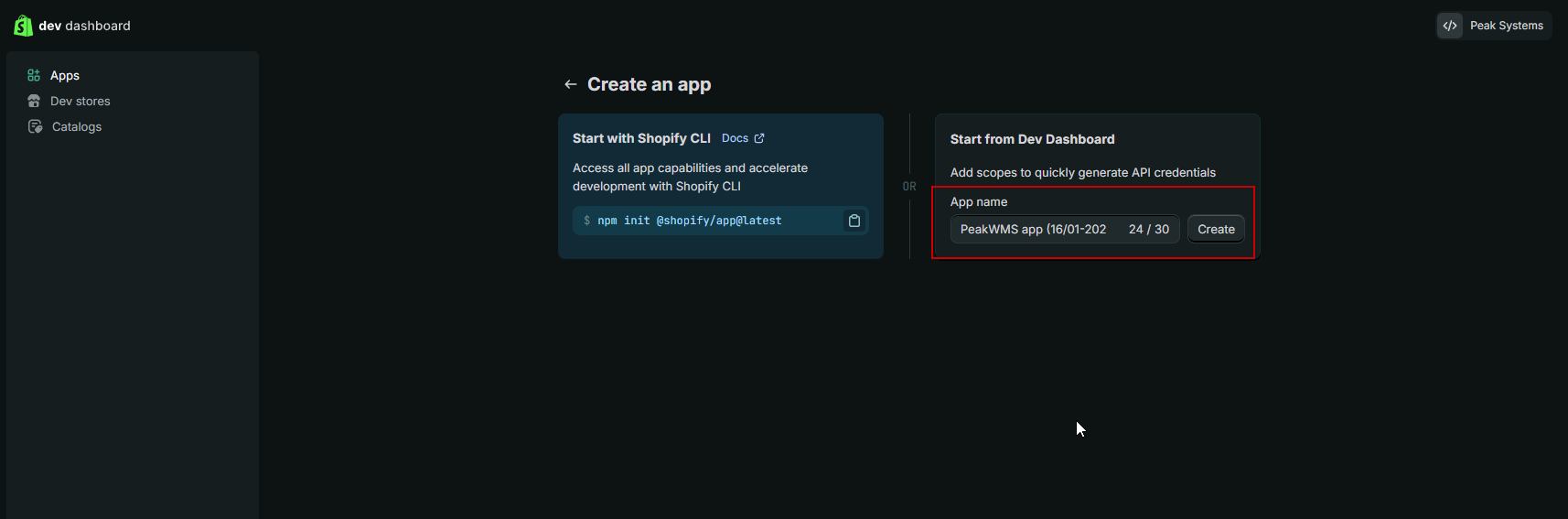Click into the App name field
Screen dimensions: 1568x519
(x=1065, y=229)
